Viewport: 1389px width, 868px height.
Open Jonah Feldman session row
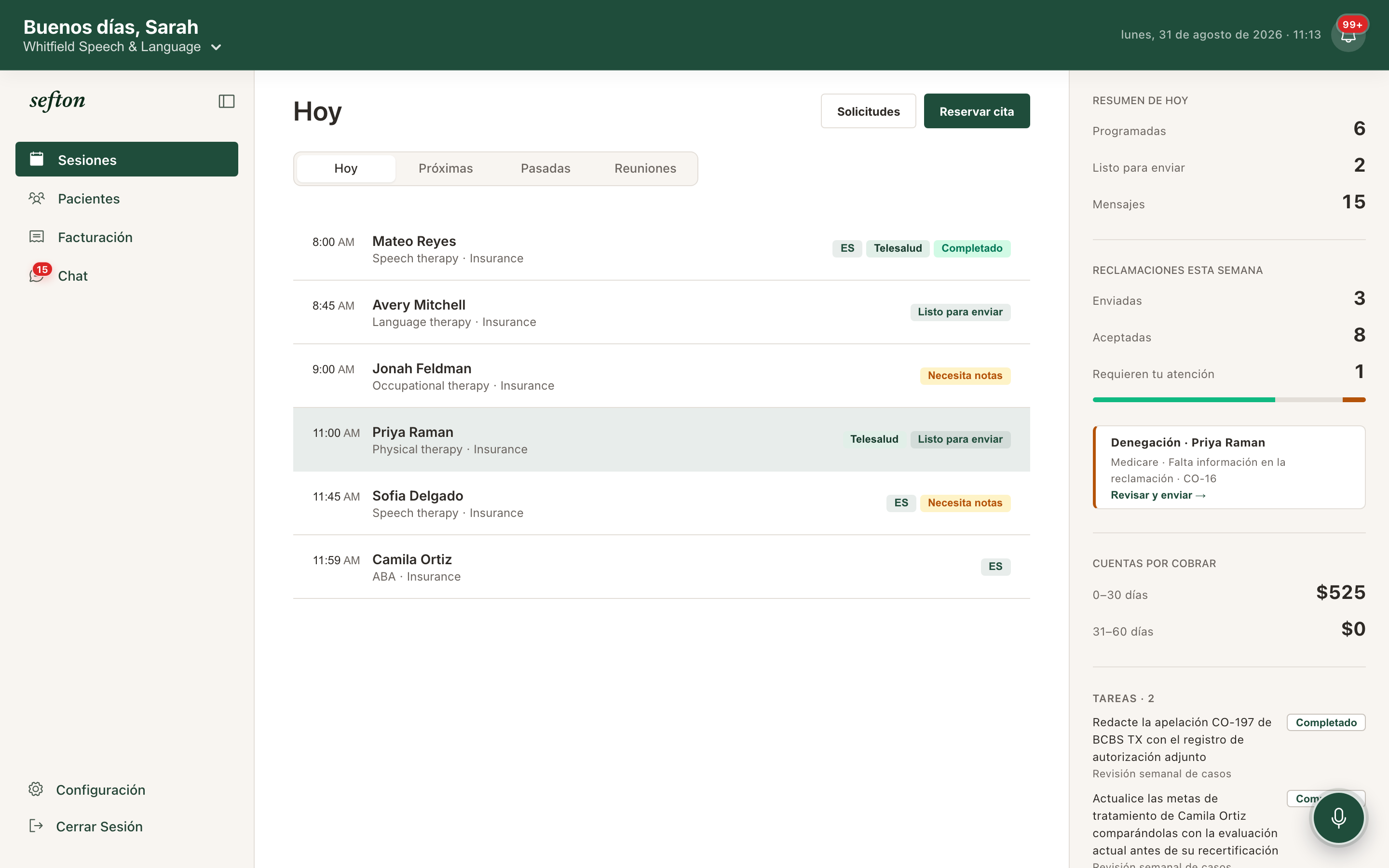[661, 377]
